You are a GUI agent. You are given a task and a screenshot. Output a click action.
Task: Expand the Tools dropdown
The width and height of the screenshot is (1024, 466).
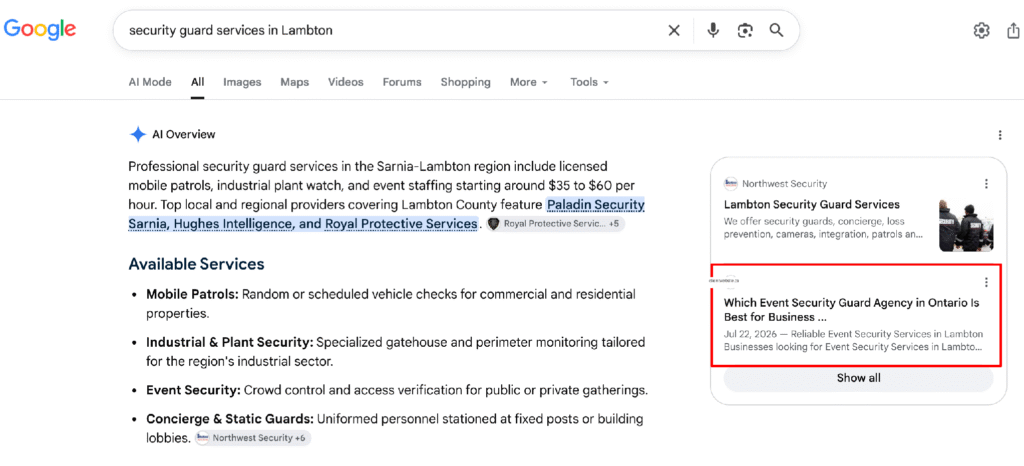(589, 82)
